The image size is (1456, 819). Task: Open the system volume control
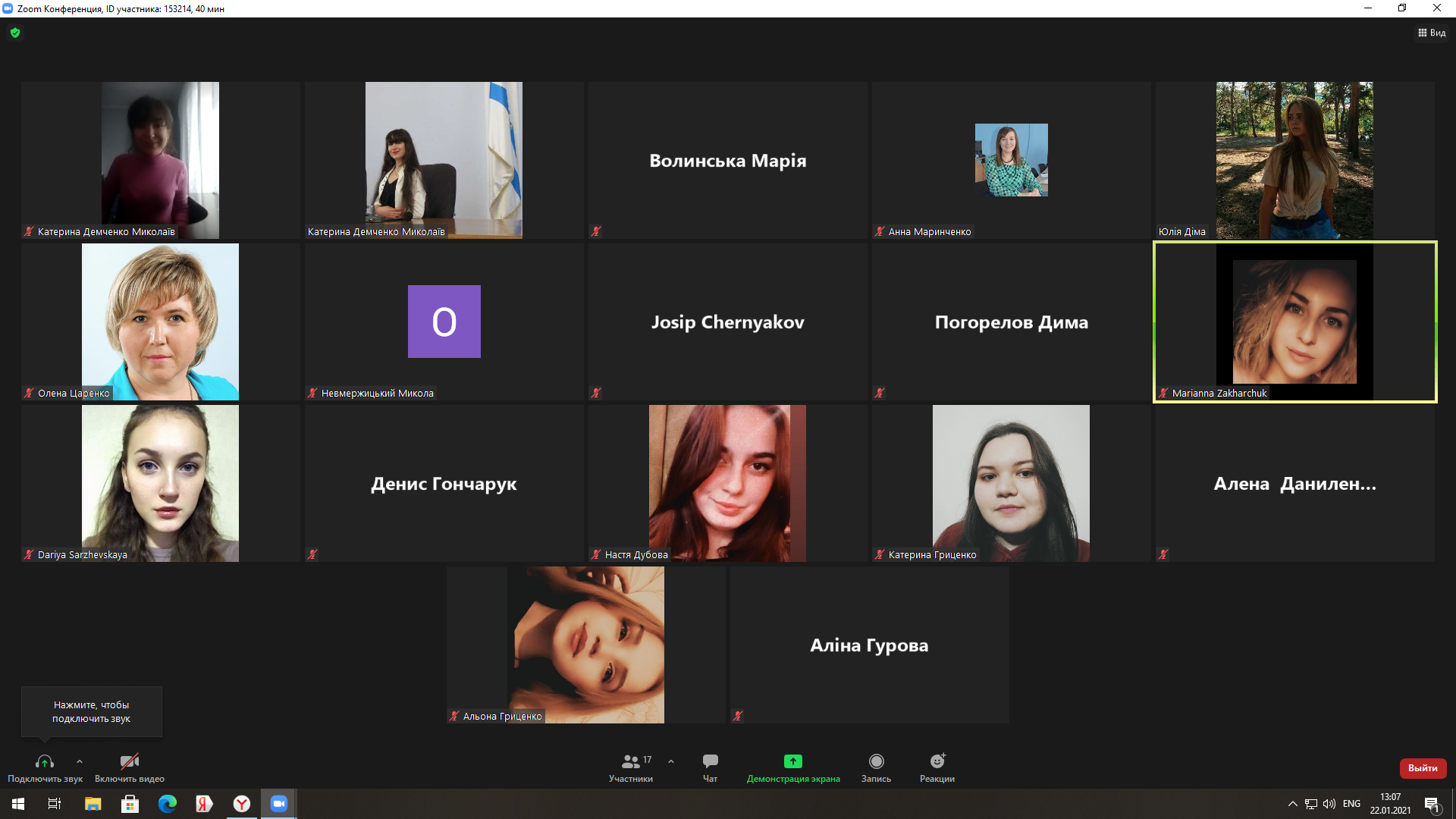[x=1329, y=804]
